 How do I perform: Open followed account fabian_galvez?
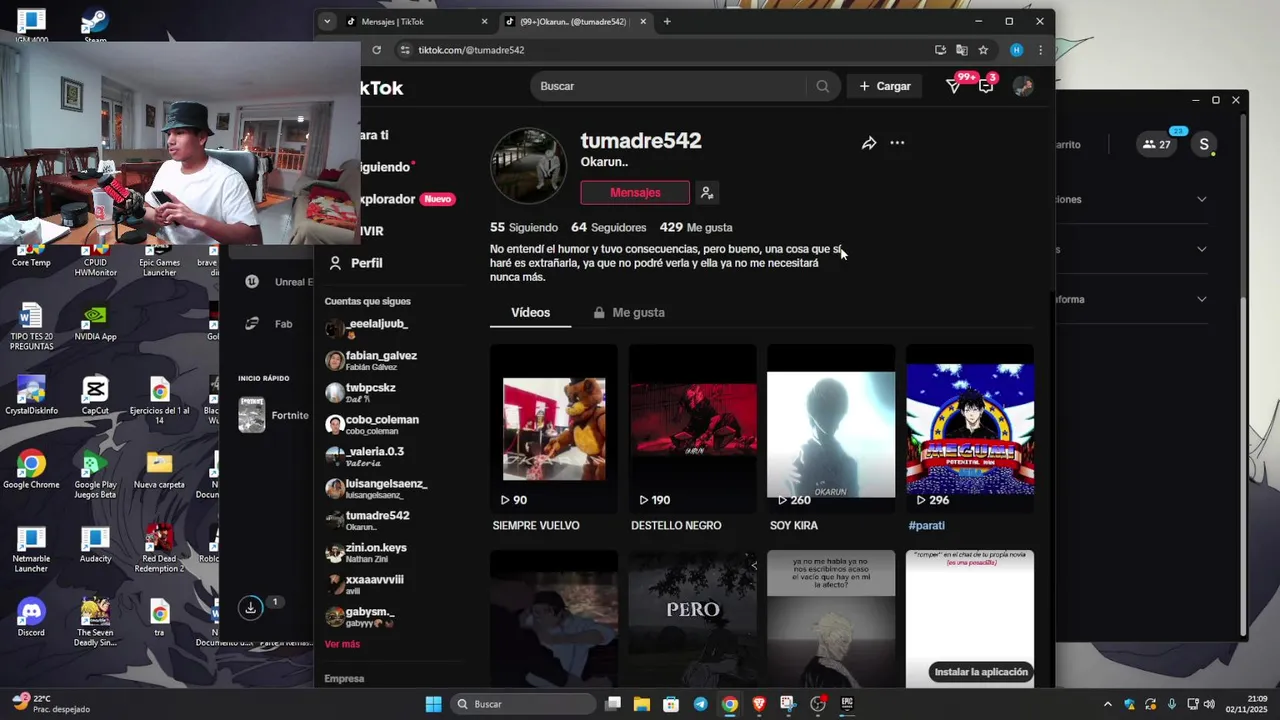(372, 361)
